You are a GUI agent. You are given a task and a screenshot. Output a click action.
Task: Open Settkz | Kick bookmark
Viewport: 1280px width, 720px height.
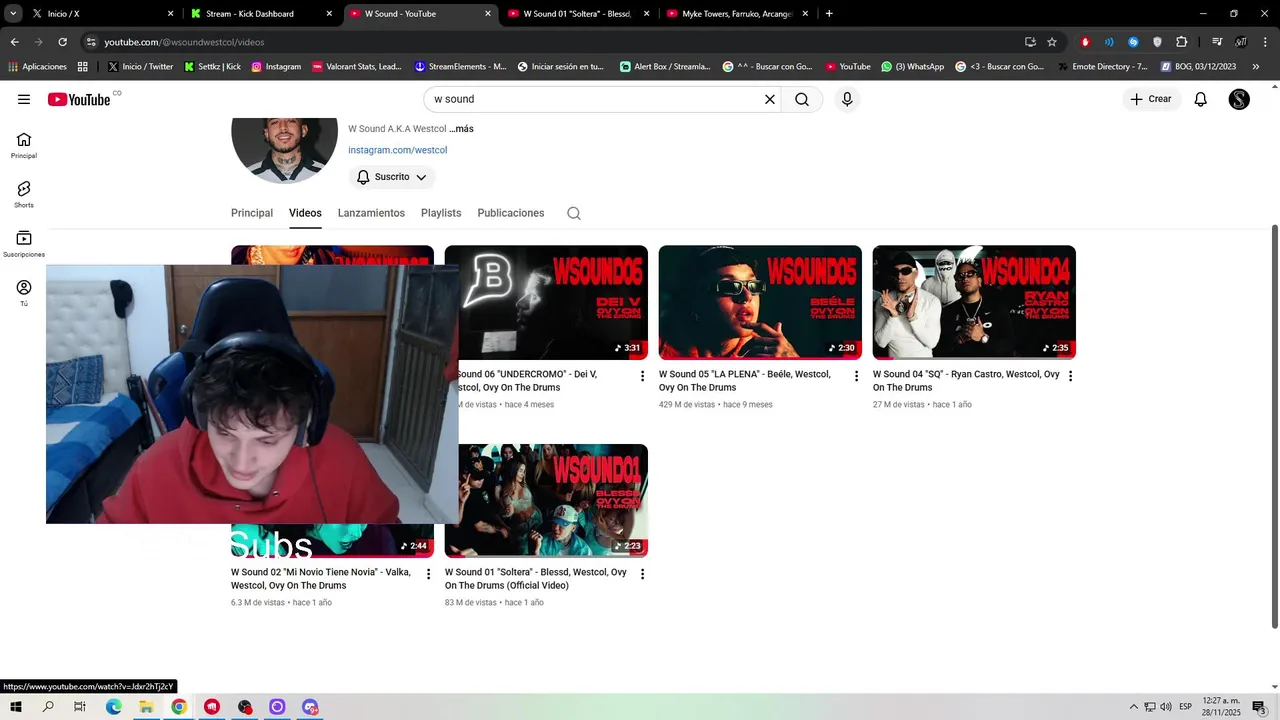click(x=212, y=67)
